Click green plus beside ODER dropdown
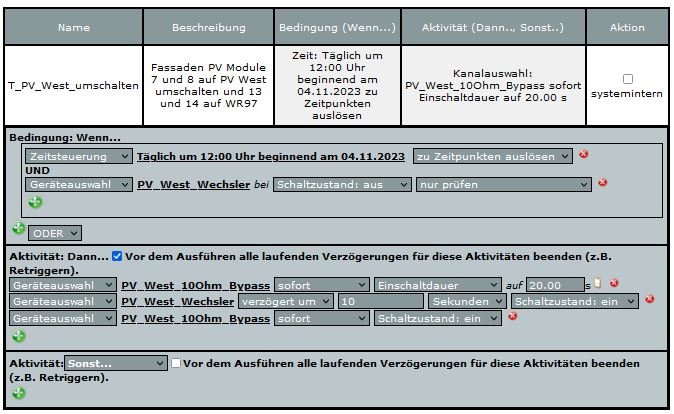Screen dimensions: 674x414 click(18, 229)
